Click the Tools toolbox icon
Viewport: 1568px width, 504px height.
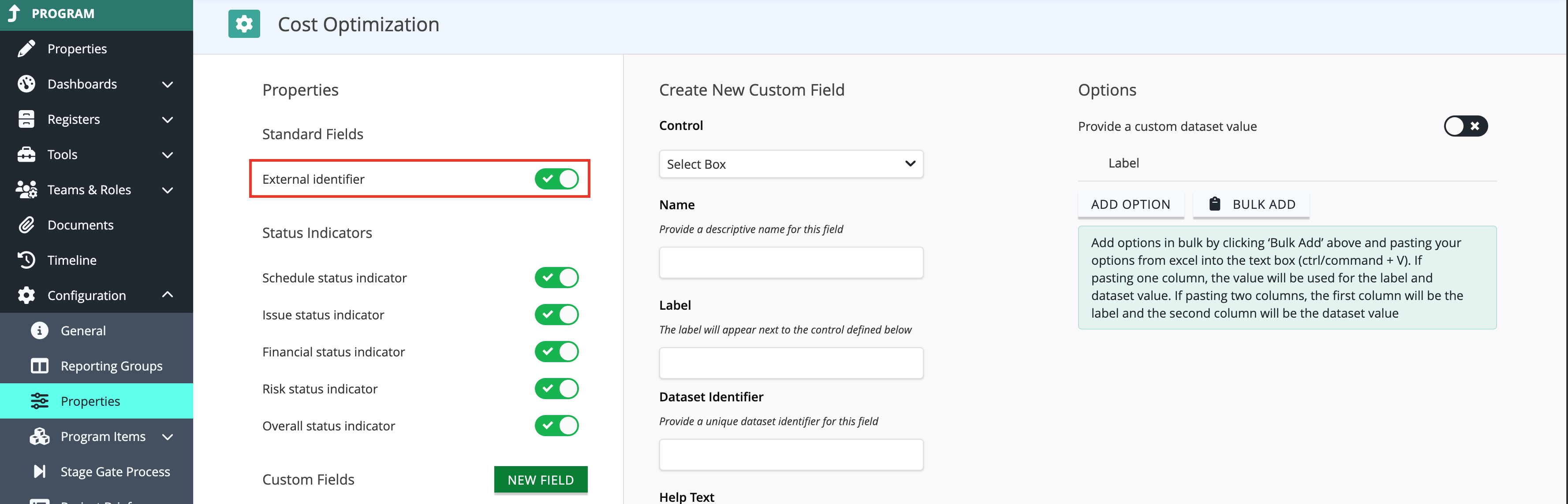click(x=26, y=155)
